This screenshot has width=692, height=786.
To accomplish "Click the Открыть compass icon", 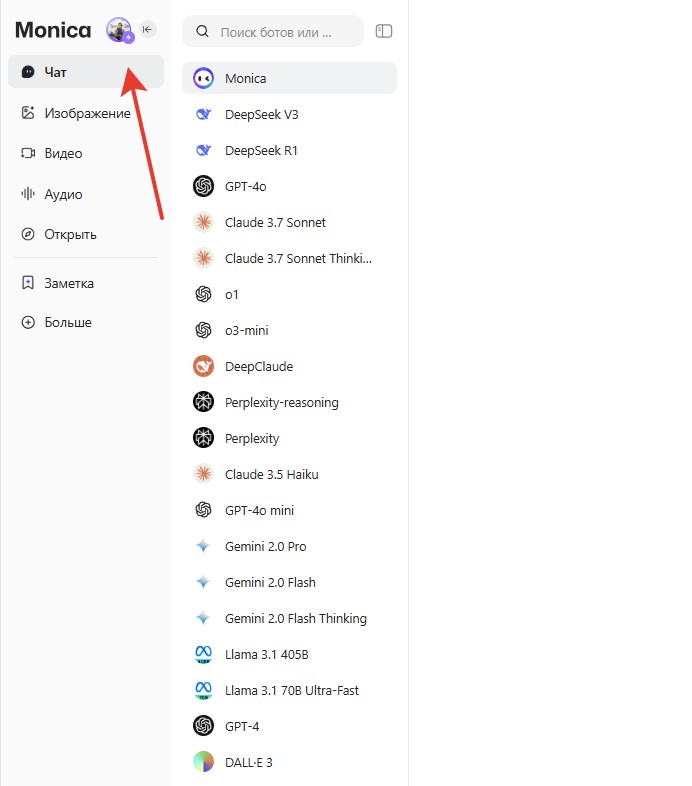I will click(x=28, y=234).
